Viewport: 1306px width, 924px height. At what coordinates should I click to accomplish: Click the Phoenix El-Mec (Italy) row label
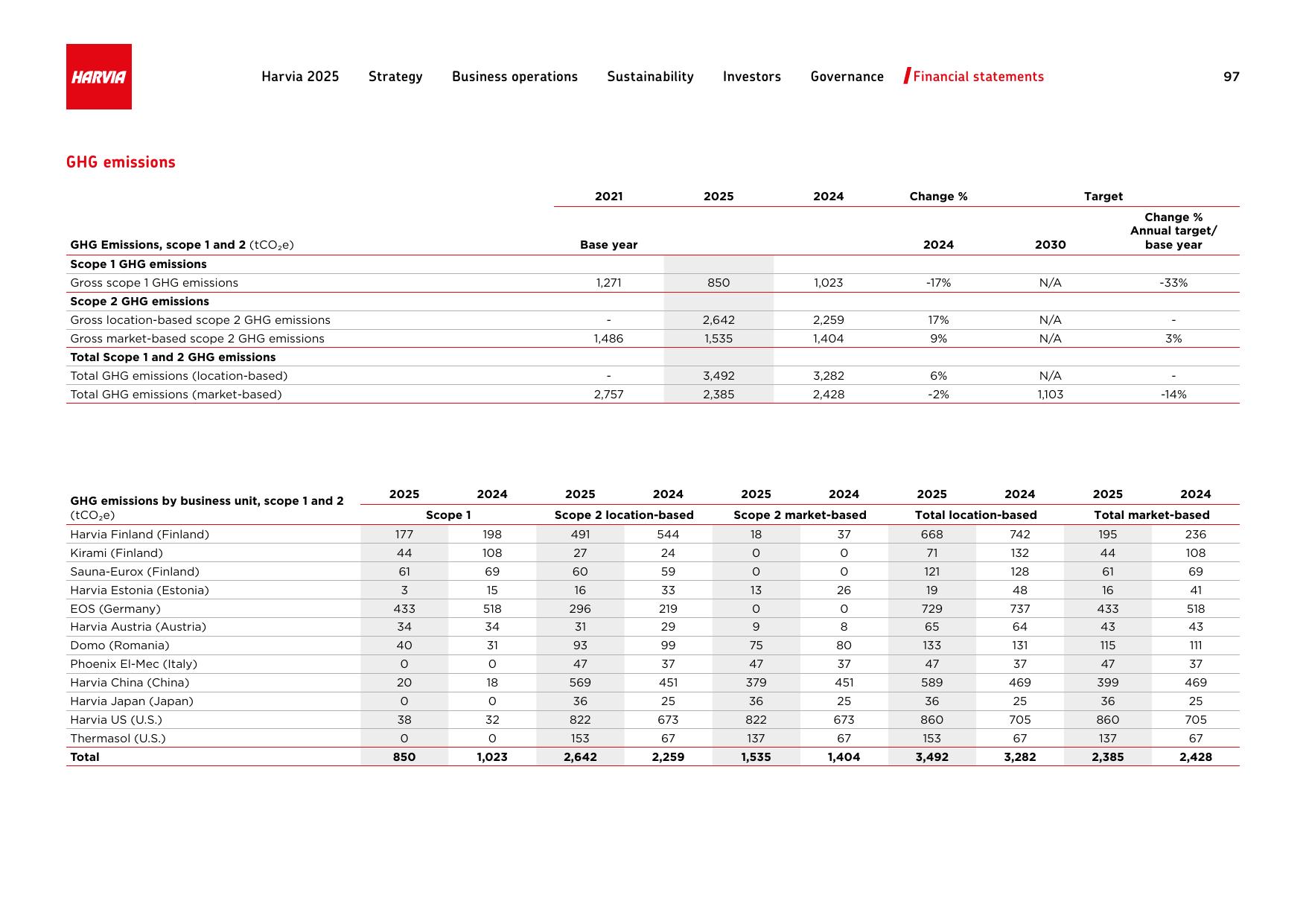tap(134, 664)
